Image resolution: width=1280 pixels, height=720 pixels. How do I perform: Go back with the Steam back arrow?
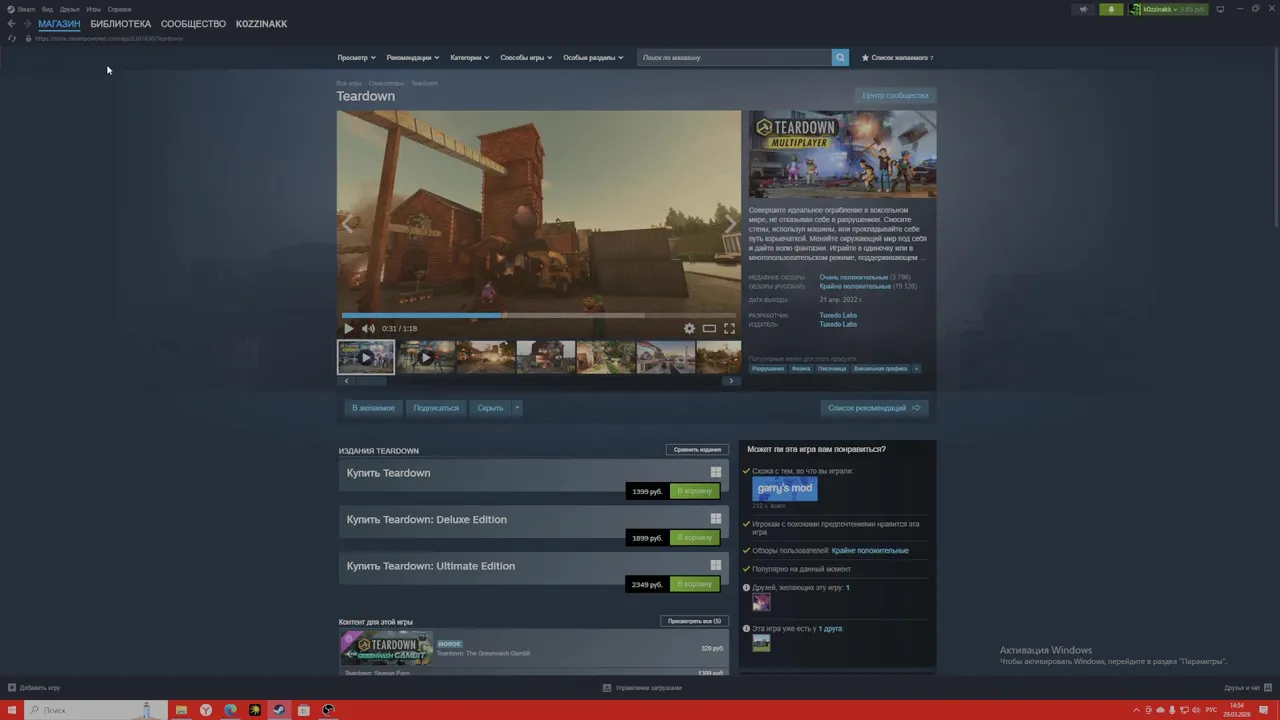[x=11, y=24]
